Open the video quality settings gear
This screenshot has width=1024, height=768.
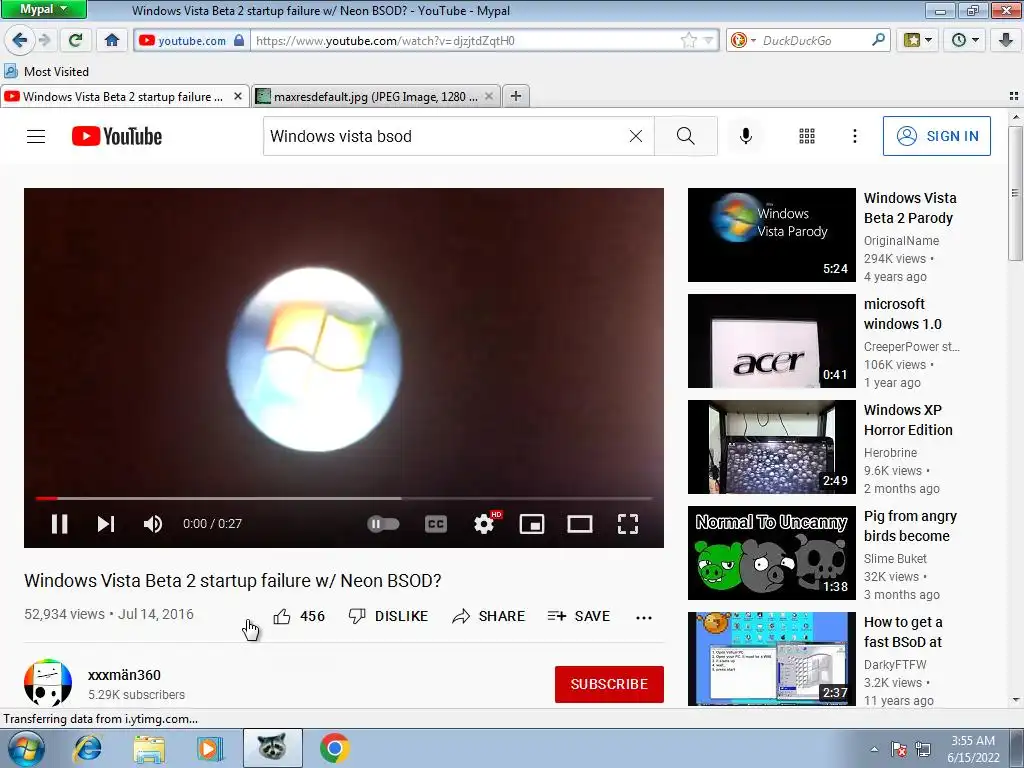coord(485,524)
